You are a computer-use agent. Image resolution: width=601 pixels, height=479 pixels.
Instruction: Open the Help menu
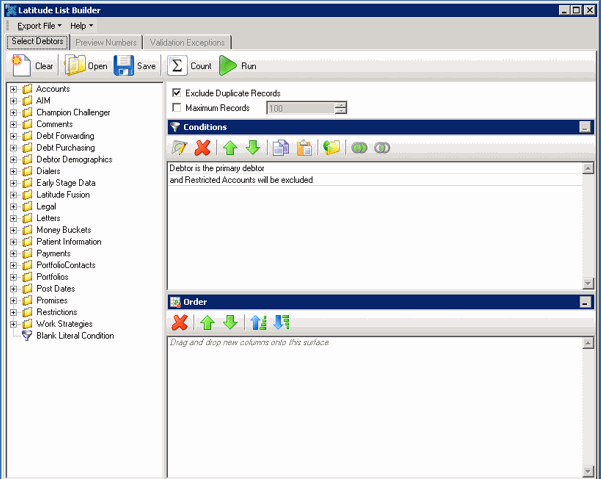tap(81, 25)
